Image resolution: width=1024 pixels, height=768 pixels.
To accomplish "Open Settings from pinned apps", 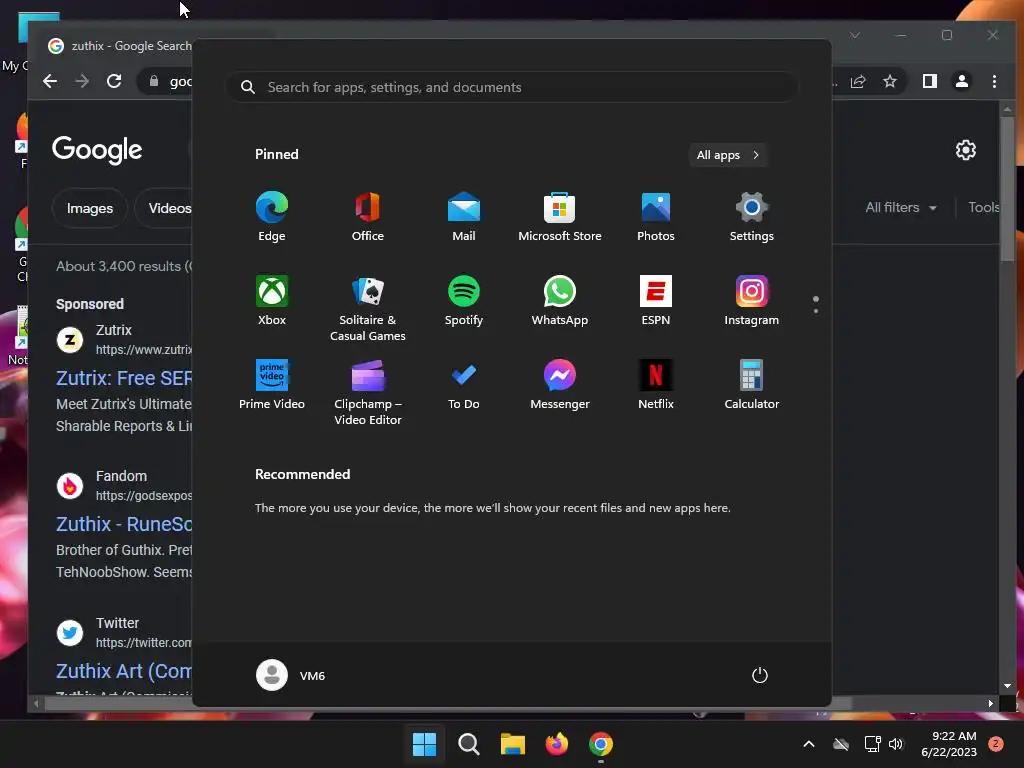I will click(x=752, y=217).
